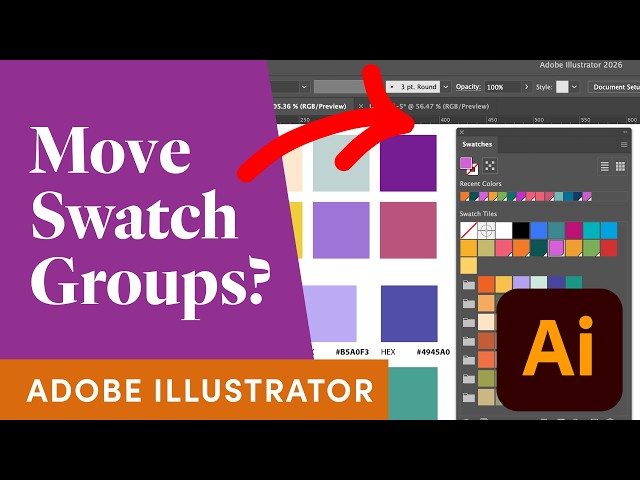640x480 pixels.
Task: Click the #4945A0 hex label
Action: [x=433, y=352]
